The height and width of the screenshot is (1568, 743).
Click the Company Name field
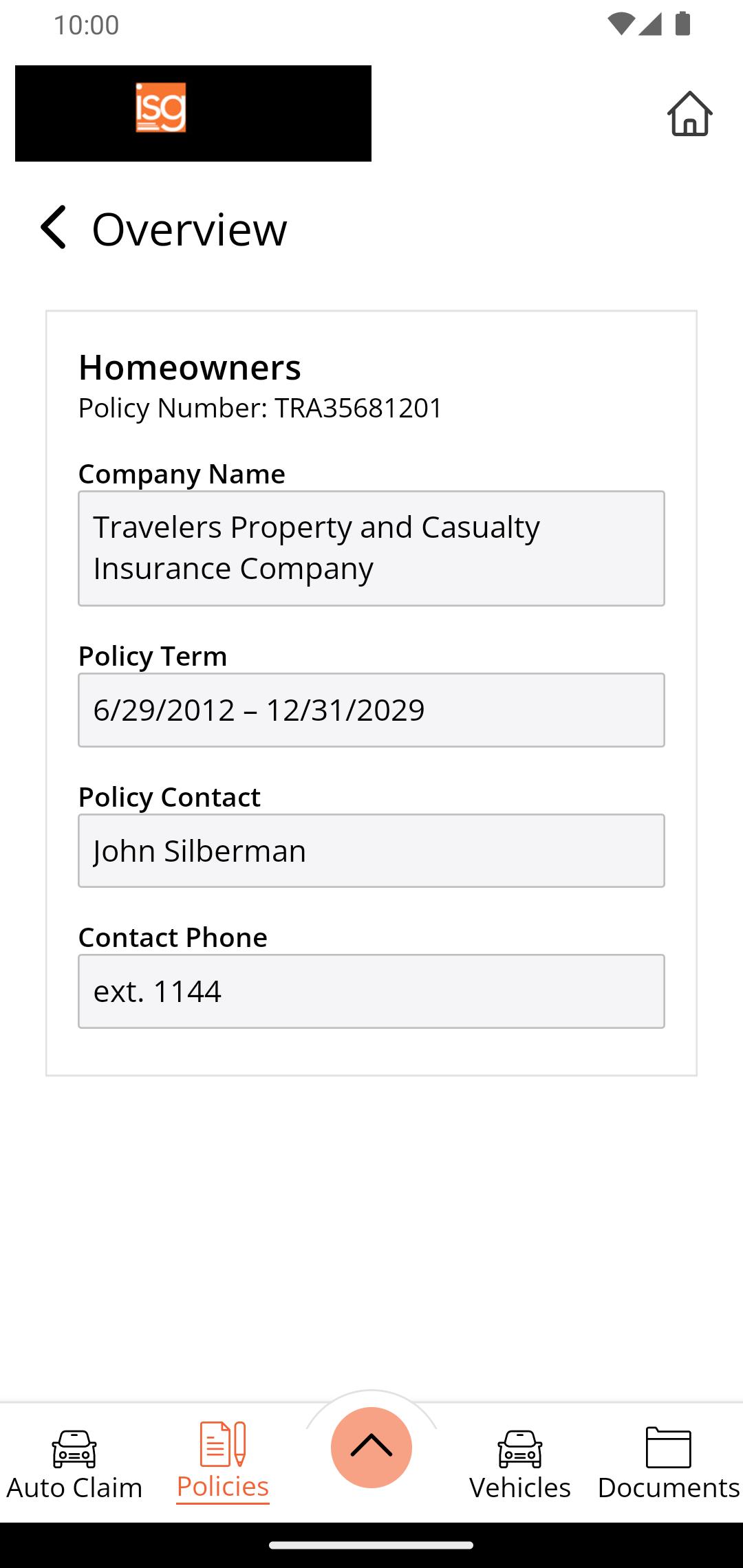pyautogui.click(x=371, y=548)
